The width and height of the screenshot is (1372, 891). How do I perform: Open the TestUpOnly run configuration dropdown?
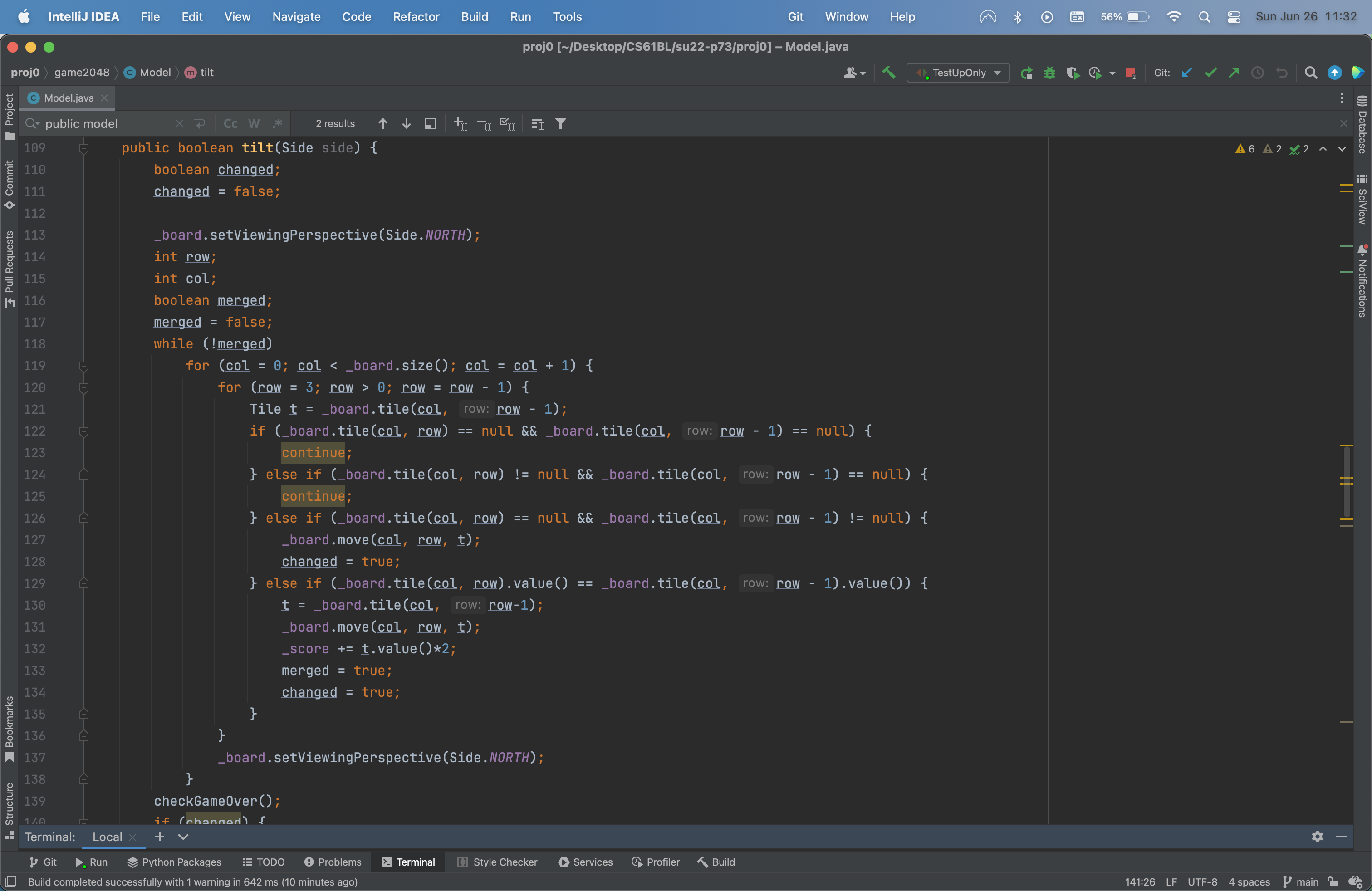[x=958, y=73]
